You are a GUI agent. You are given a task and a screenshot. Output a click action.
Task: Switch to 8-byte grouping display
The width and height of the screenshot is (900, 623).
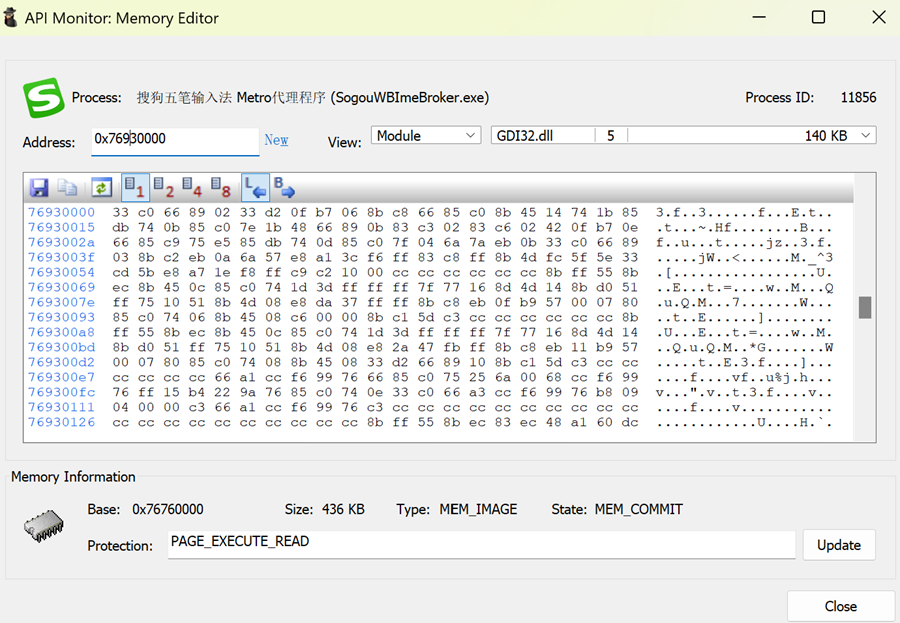(222, 188)
